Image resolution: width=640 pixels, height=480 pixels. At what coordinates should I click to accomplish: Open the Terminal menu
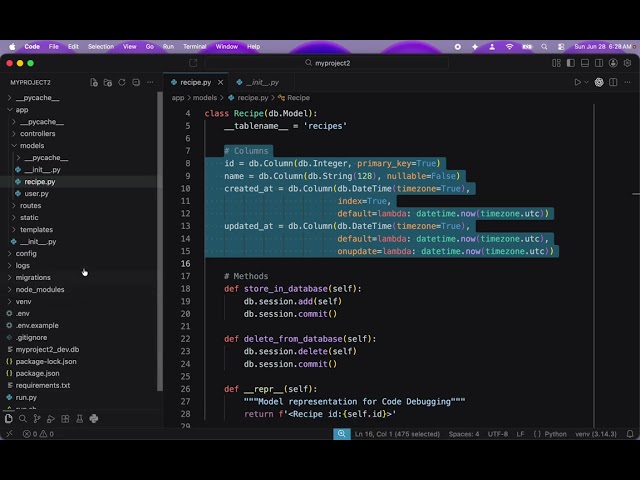pos(194,47)
